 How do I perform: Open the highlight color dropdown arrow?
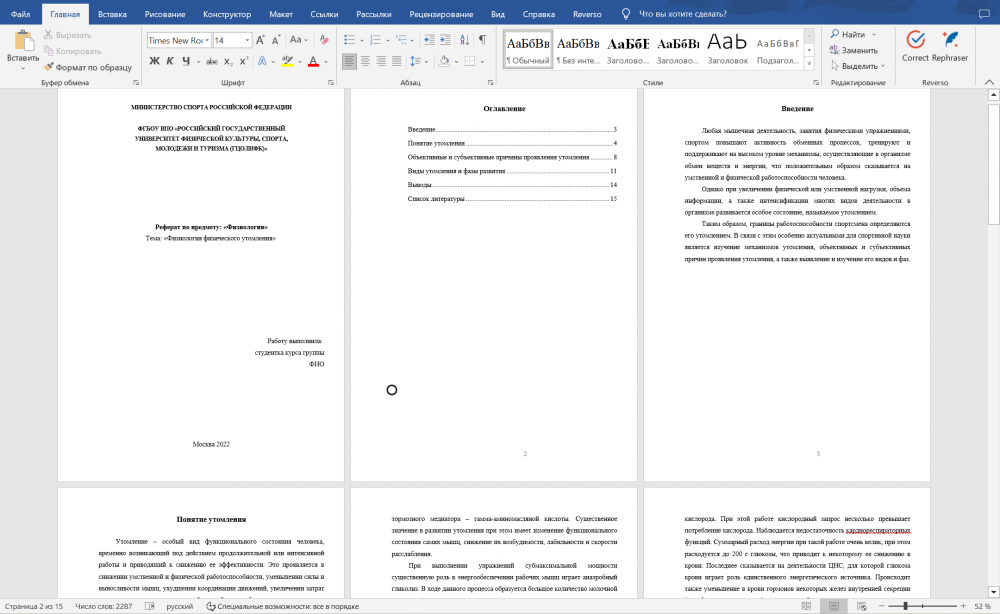(300, 62)
